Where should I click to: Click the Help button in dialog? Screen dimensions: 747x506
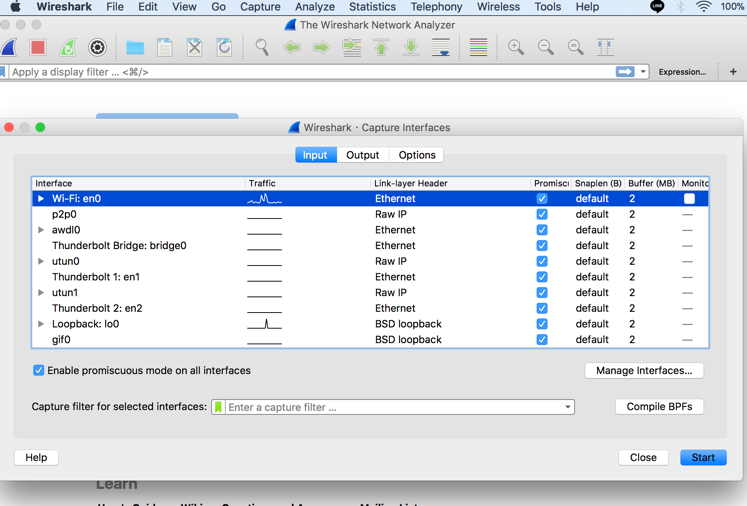coord(36,457)
